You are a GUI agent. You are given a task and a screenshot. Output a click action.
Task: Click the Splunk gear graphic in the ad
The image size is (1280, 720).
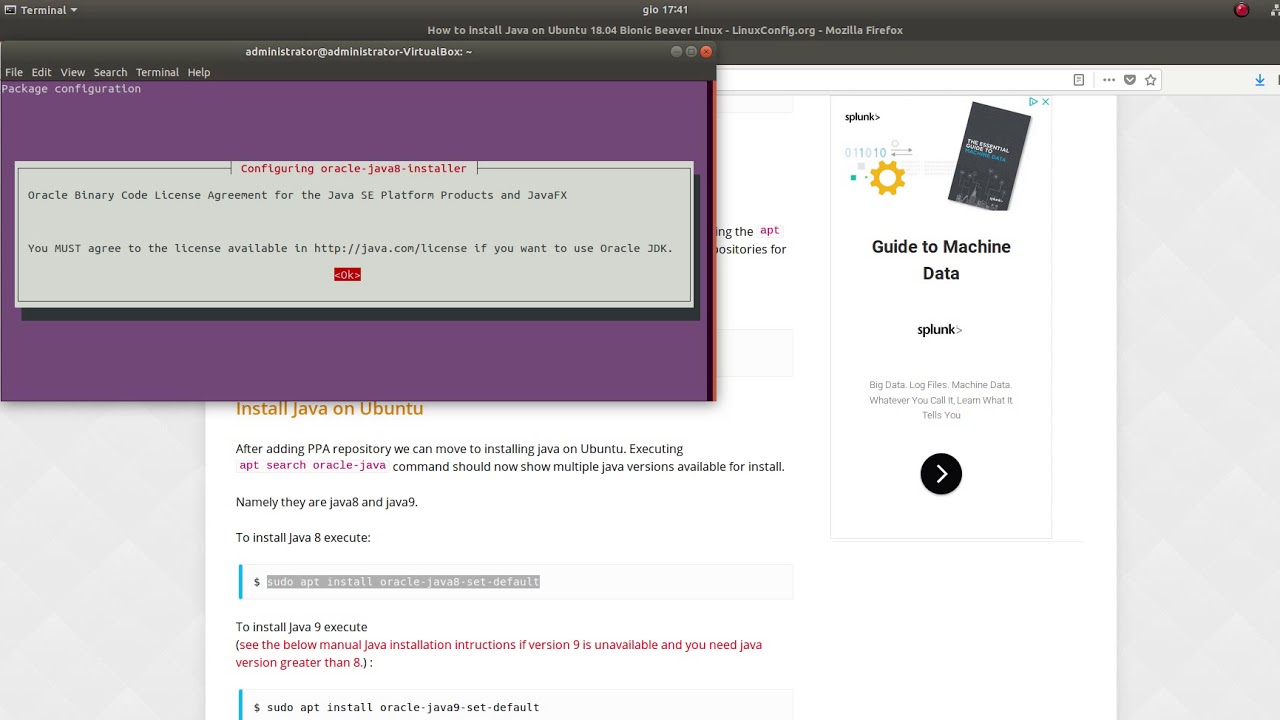pyautogui.click(x=886, y=178)
